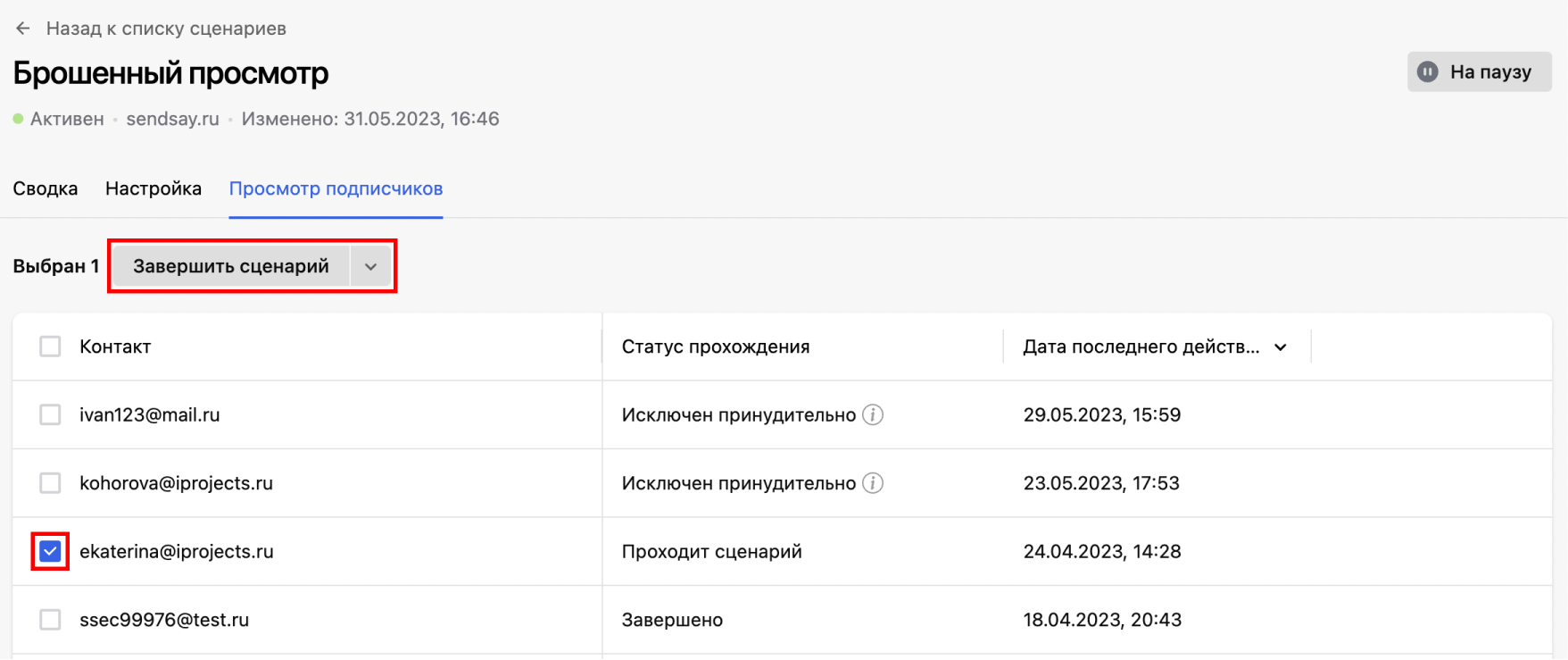Select the kohorova@iprojects.ru checkbox
This screenshot has height=660, width=1568.
[x=50, y=483]
